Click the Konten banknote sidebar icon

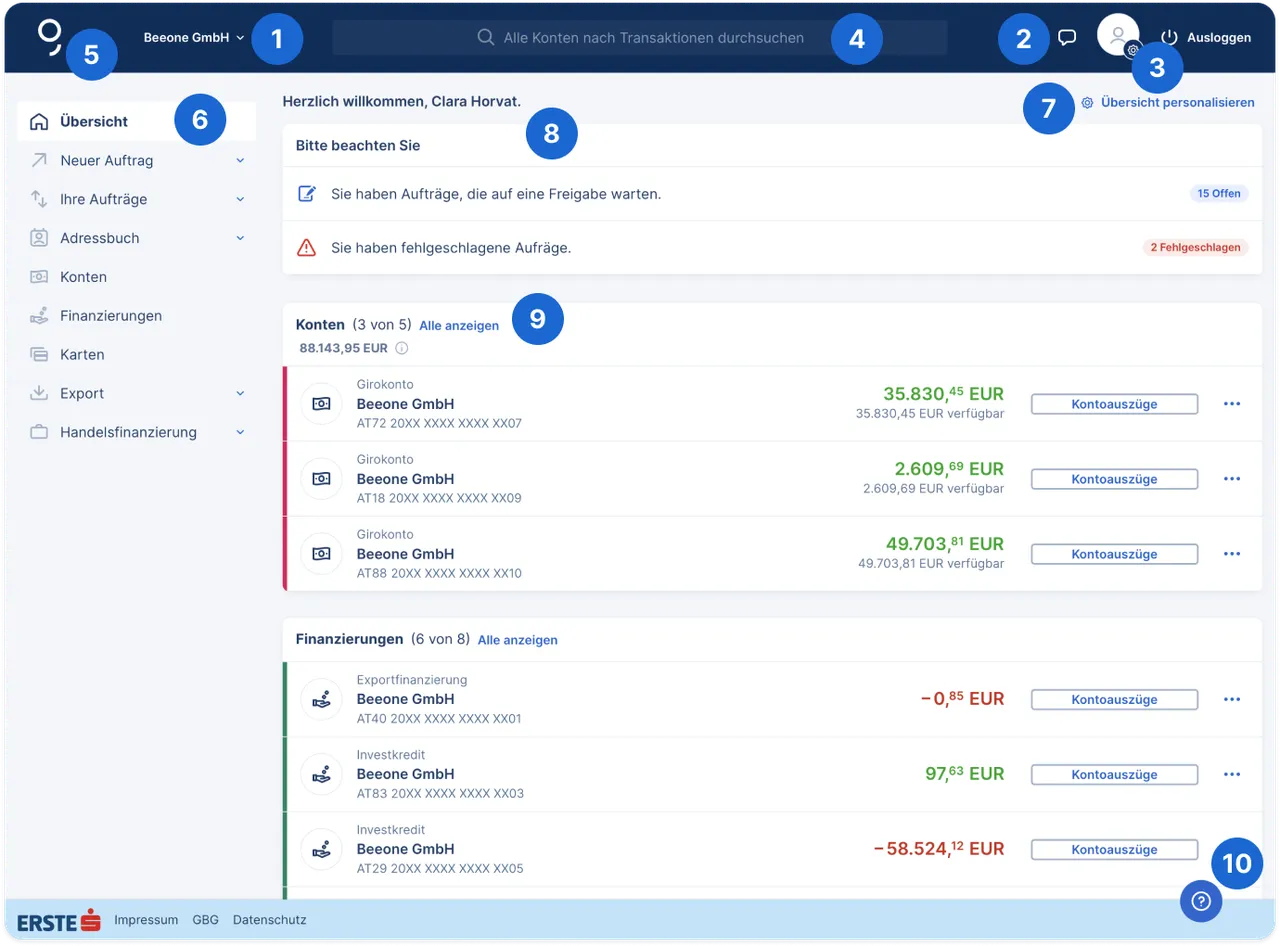(39, 277)
